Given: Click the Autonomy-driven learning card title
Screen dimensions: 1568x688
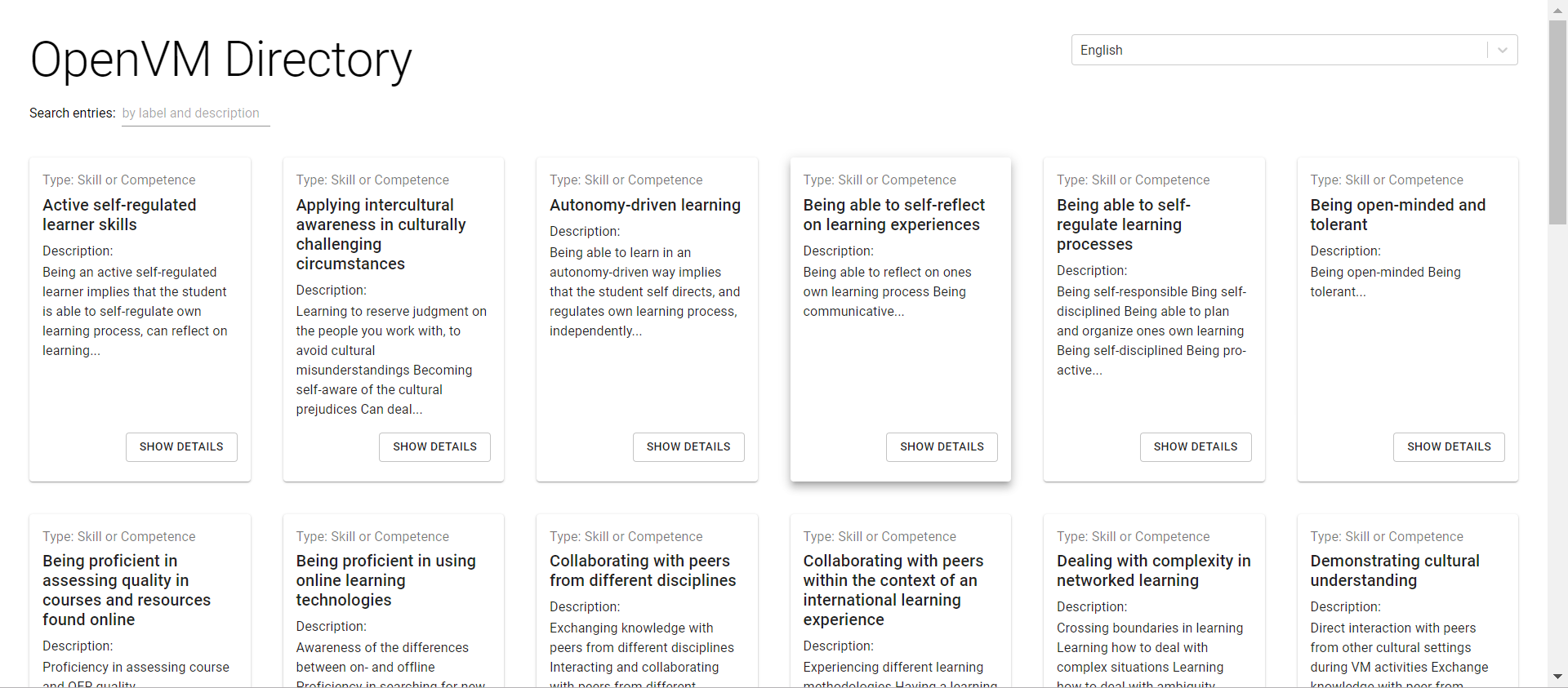Looking at the screenshot, I should [x=645, y=205].
